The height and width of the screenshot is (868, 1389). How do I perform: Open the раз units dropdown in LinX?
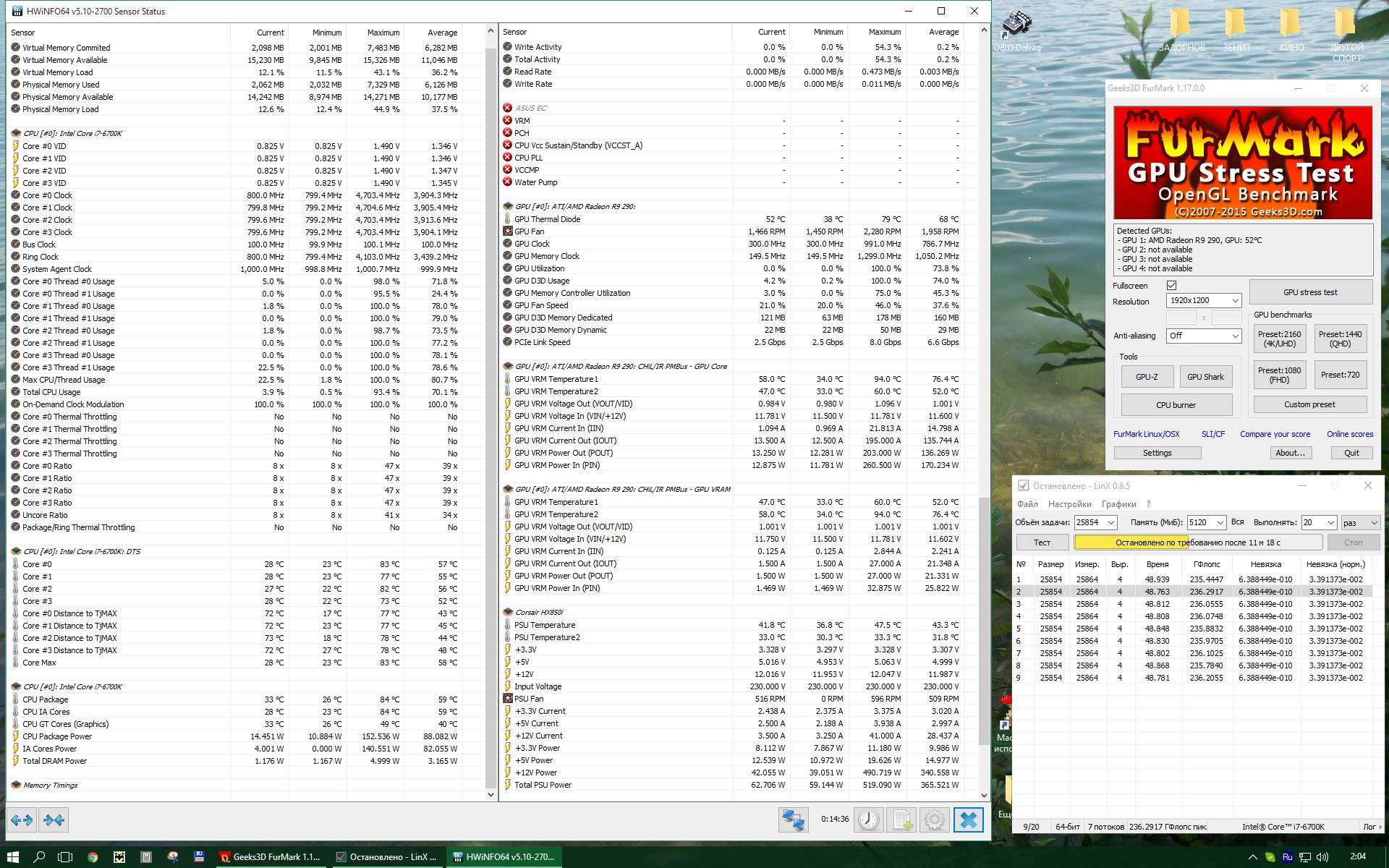(x=1360, y=522)
